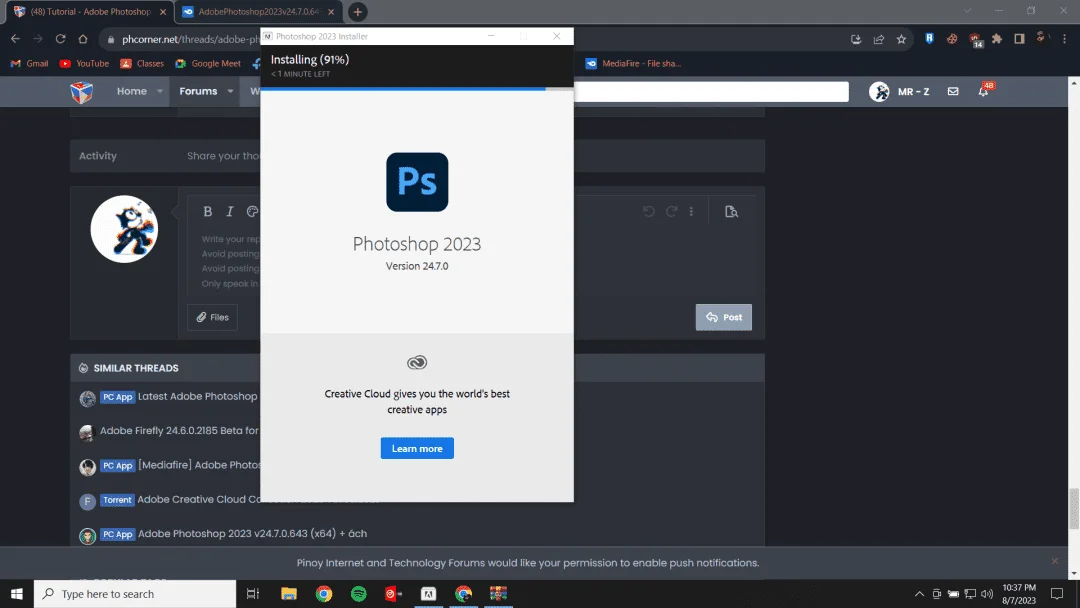Screen dimensions: 1080x608
Task: Click the Post reply button
Action: click(x=723, y=317)
